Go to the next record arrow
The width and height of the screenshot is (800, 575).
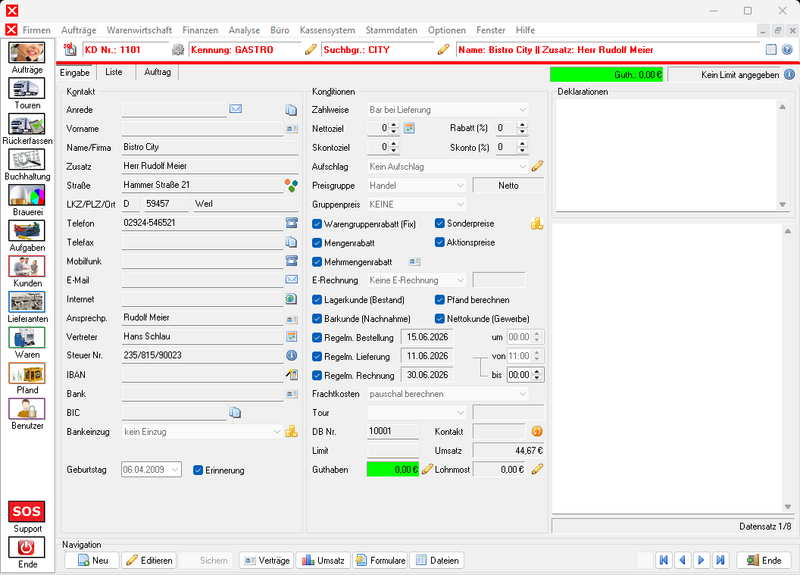[x=701, y=560]
